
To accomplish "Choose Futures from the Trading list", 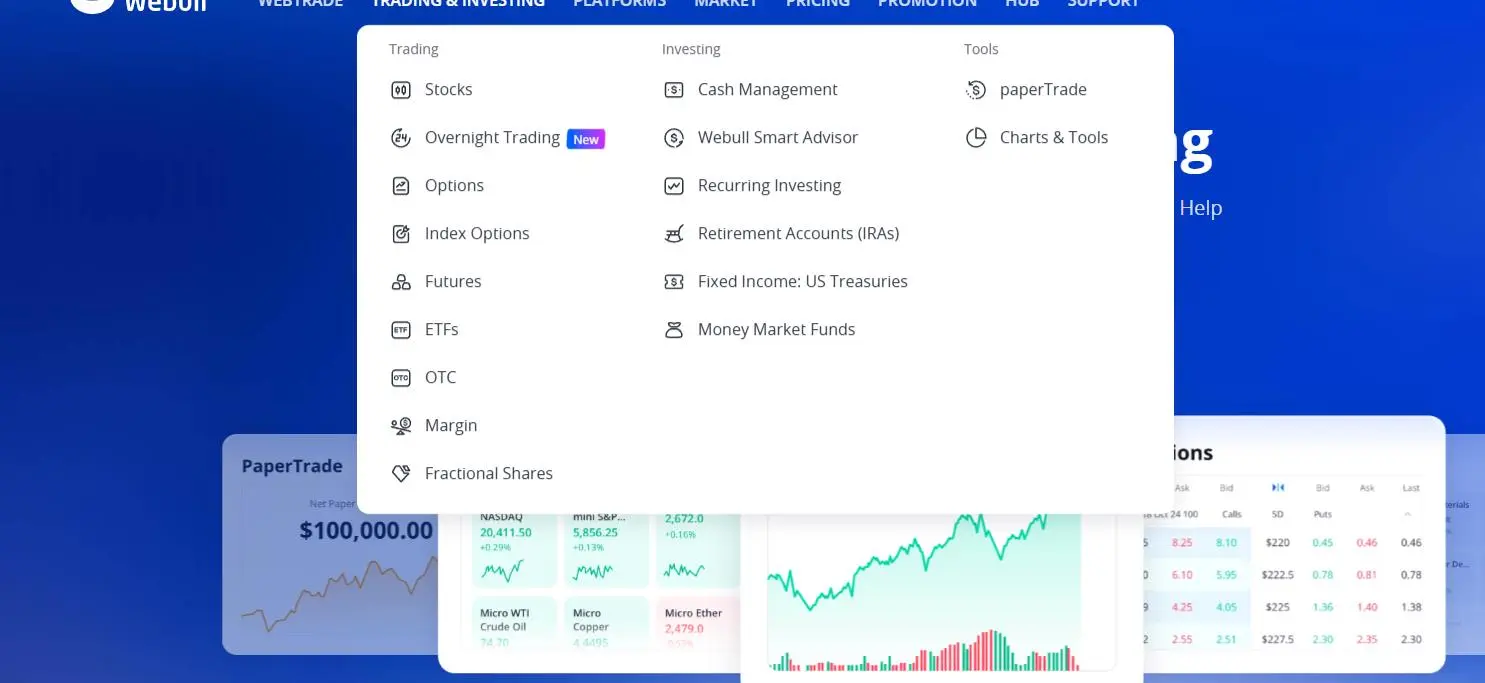I will [x=453, y=282].
